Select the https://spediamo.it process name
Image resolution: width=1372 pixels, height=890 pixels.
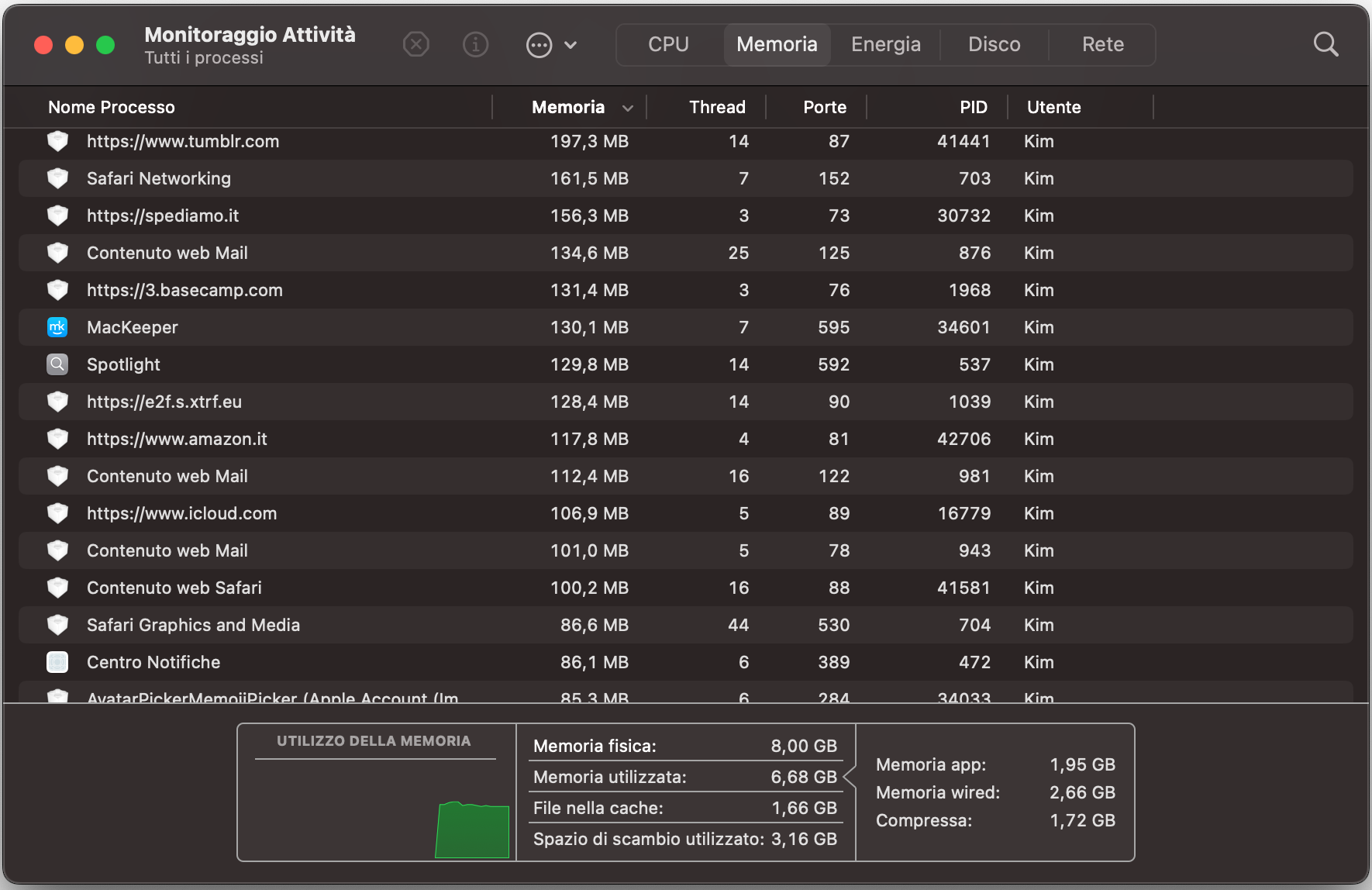click(x=163, y=216)
